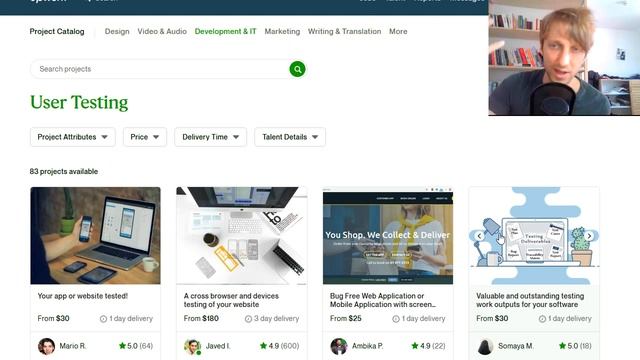Select the Design category tab

click(117, 31)
